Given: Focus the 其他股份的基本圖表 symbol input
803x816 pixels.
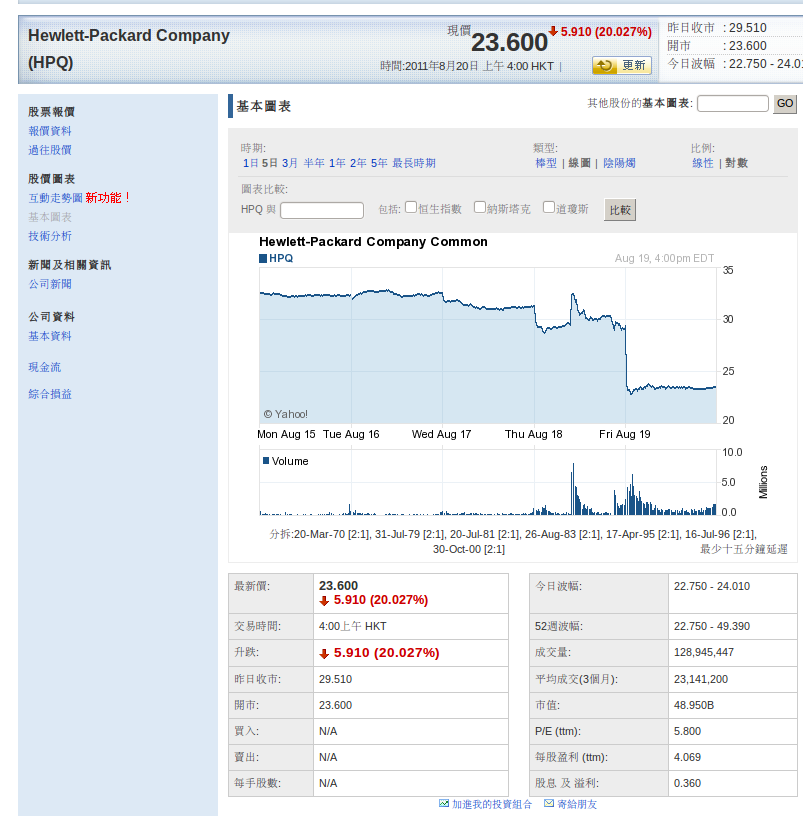Looking at the screenshot, I should 733,104.
